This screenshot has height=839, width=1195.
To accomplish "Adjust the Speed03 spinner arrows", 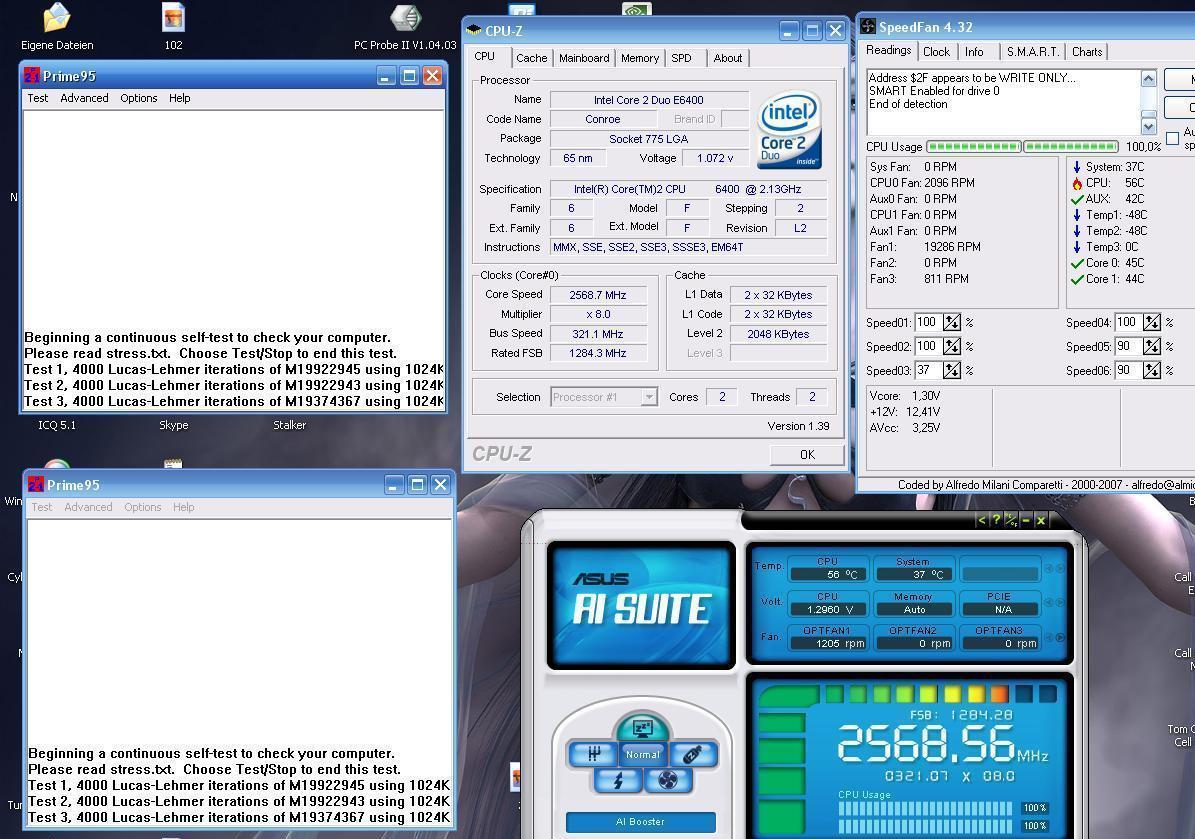I will pyautogui.click(x=952, y=370).
